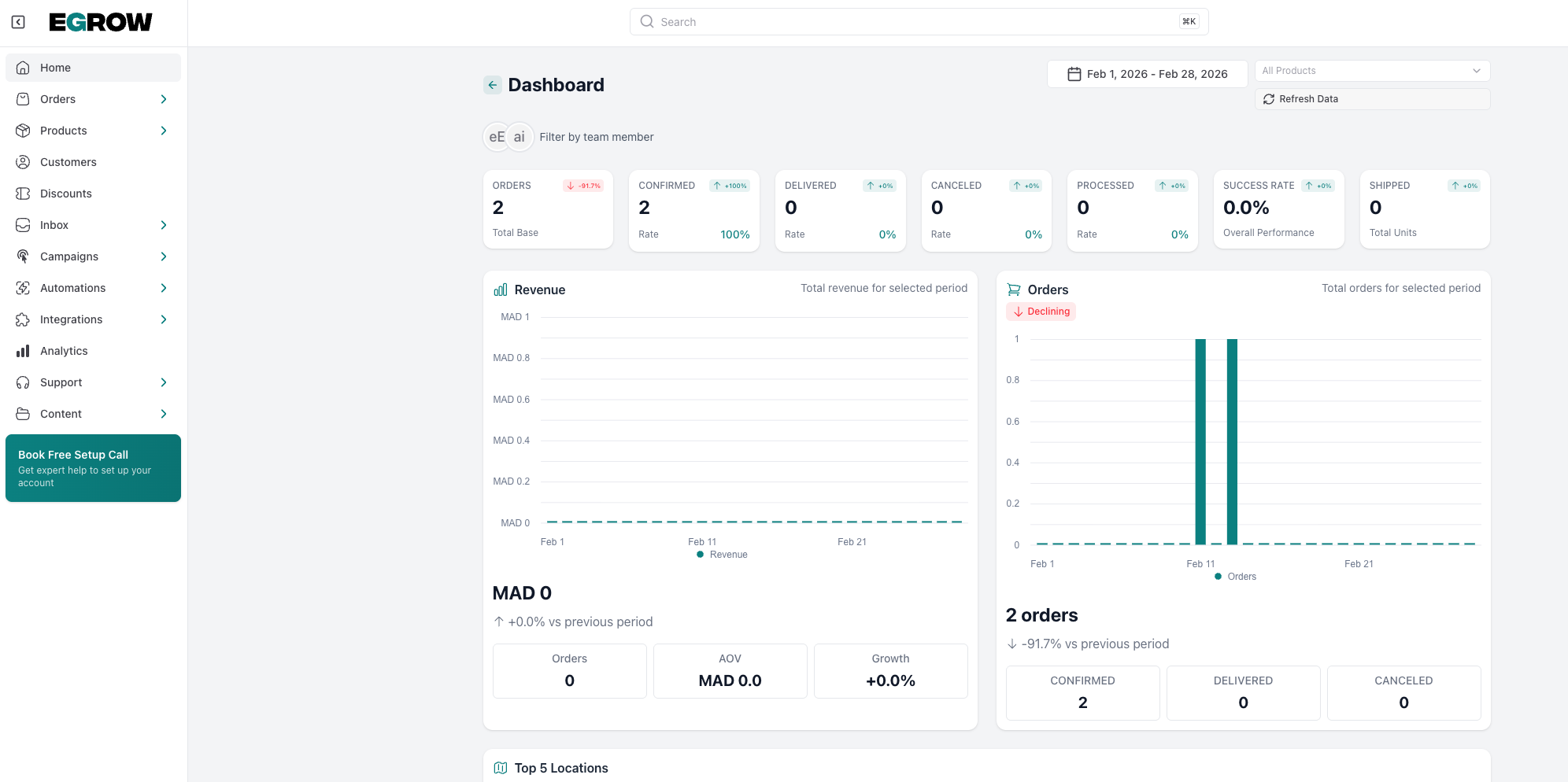Click the Customers person icon in the sidebar
1568x782 pixels.
click(x=23, y=162)
